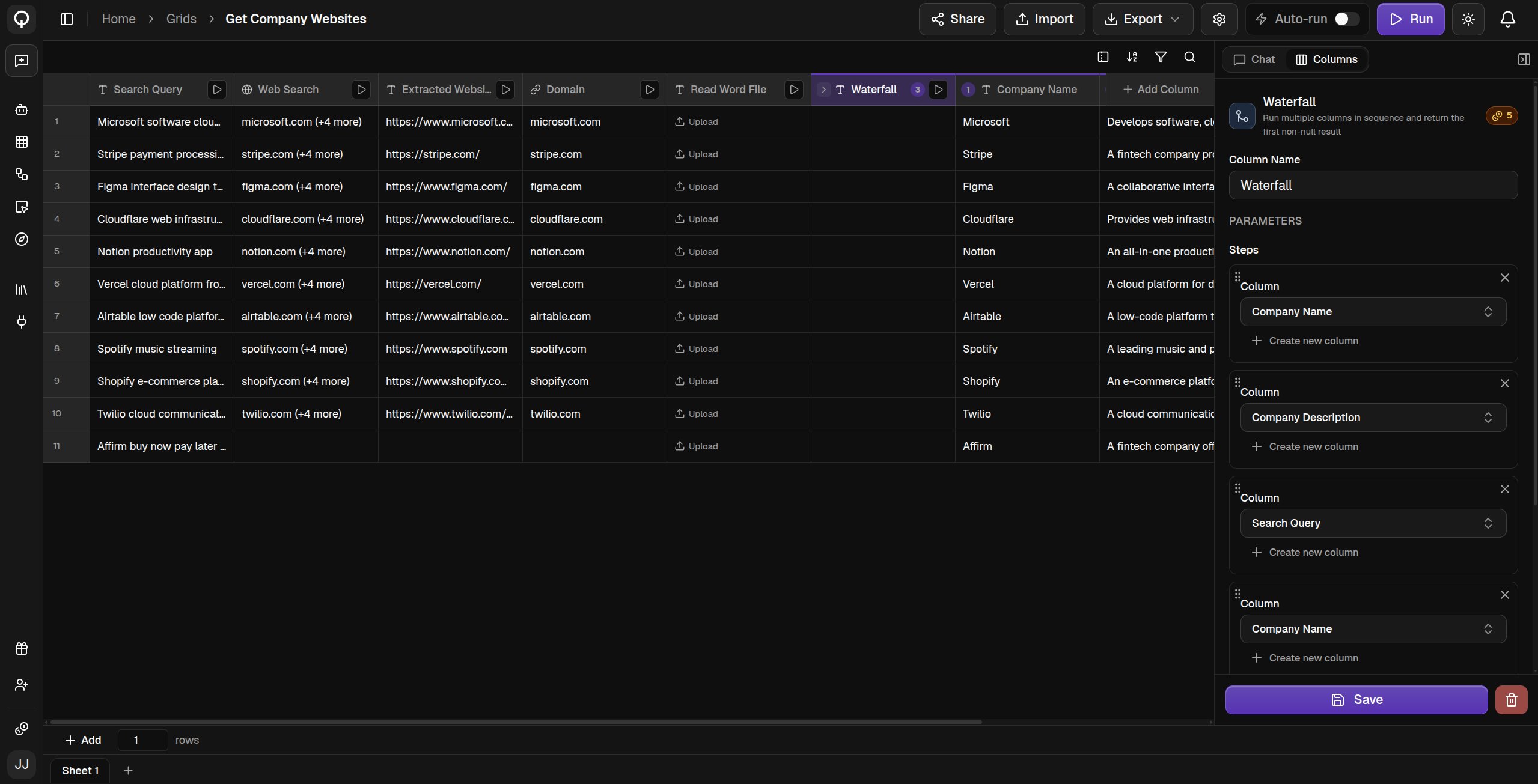
Task: Select the Company Name column header
Action: click(x=1027, y=90)
